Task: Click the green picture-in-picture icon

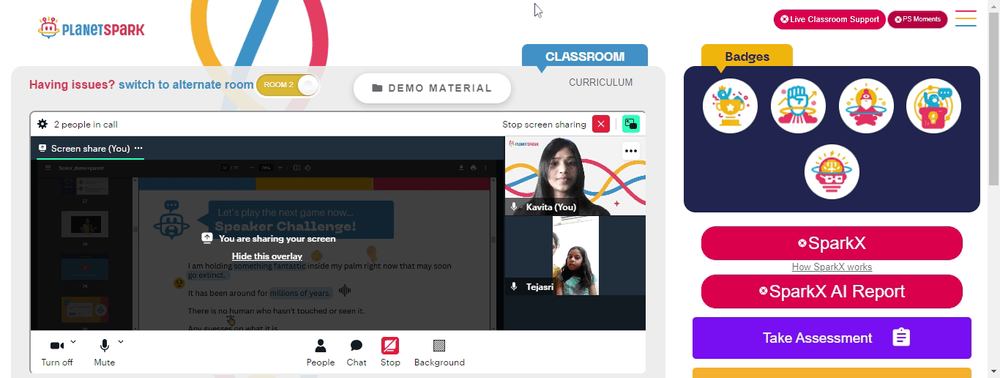Action: pyautogui.click(x=631, y=124)
